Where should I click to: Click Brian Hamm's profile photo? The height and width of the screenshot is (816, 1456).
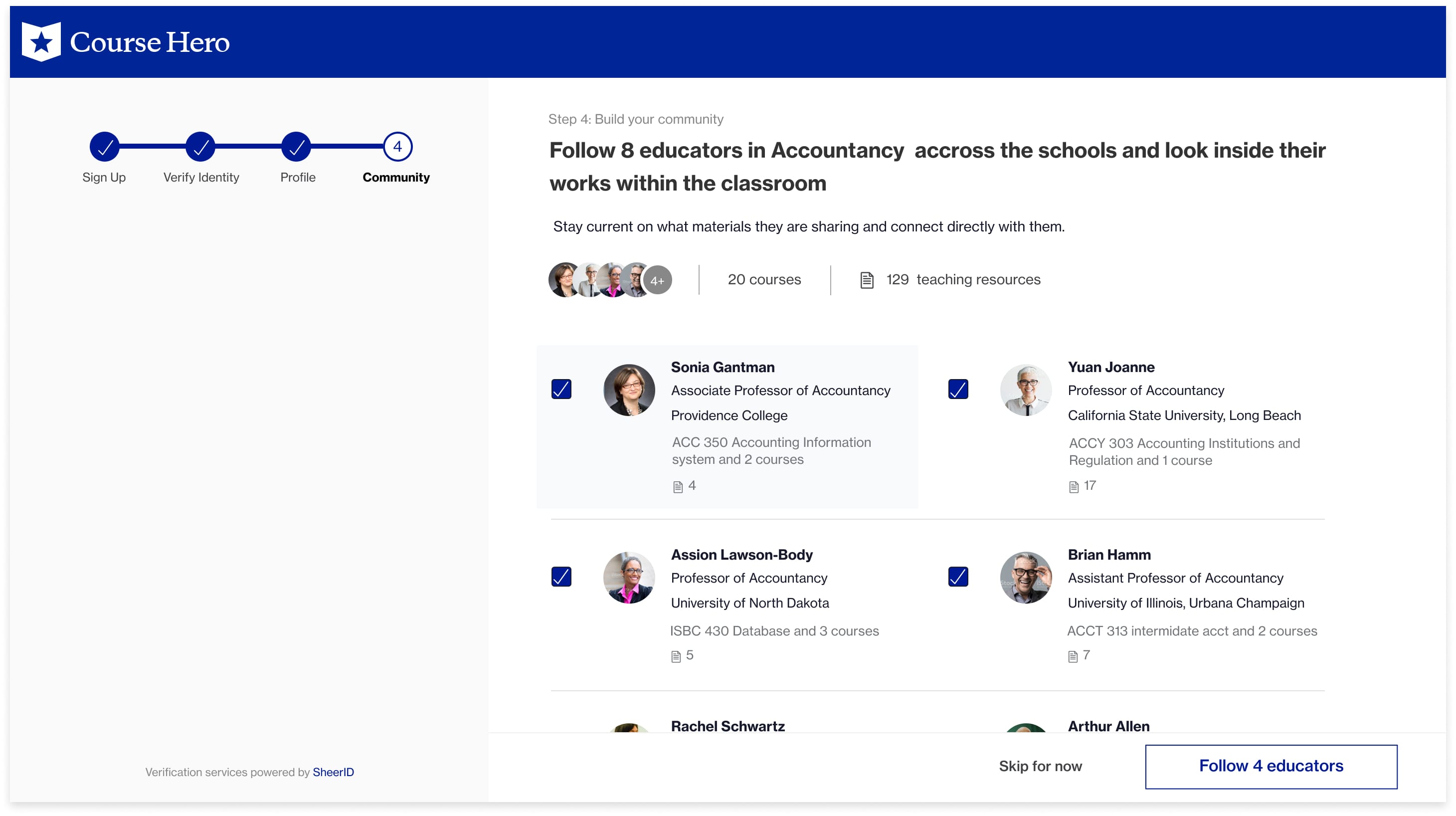pos(1025,578)
